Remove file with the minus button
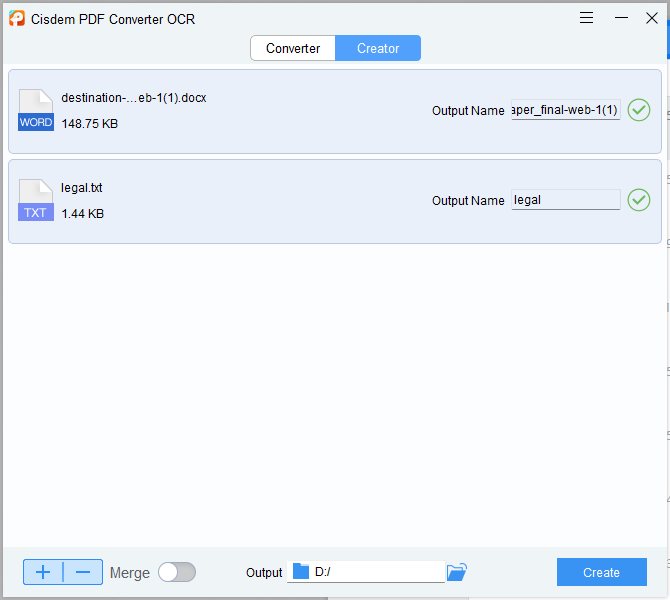The image size is (670, 600). (83, 572)
